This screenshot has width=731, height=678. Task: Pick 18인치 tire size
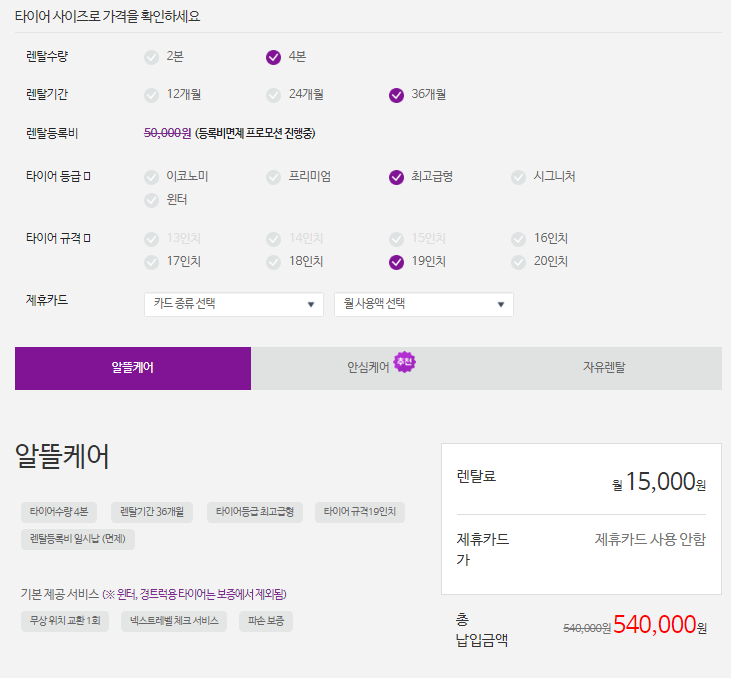(295, 262)
